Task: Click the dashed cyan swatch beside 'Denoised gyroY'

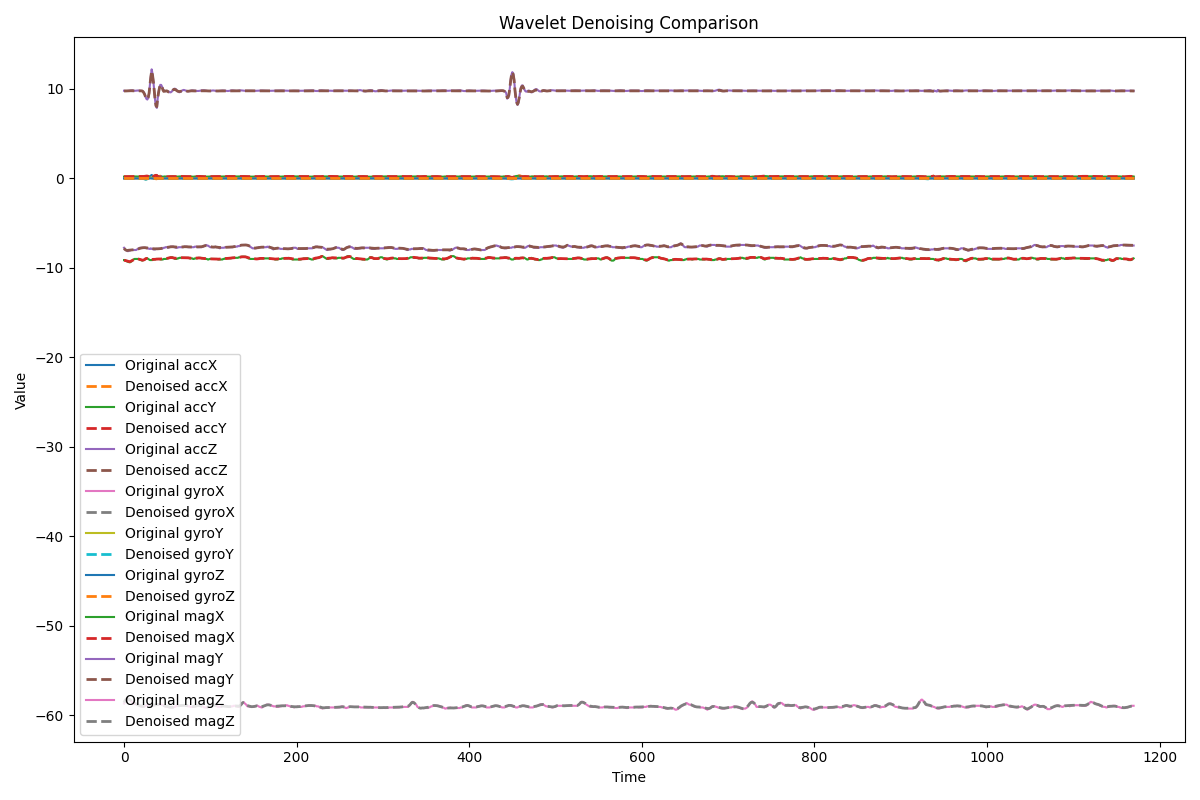Action: (100, 554)
